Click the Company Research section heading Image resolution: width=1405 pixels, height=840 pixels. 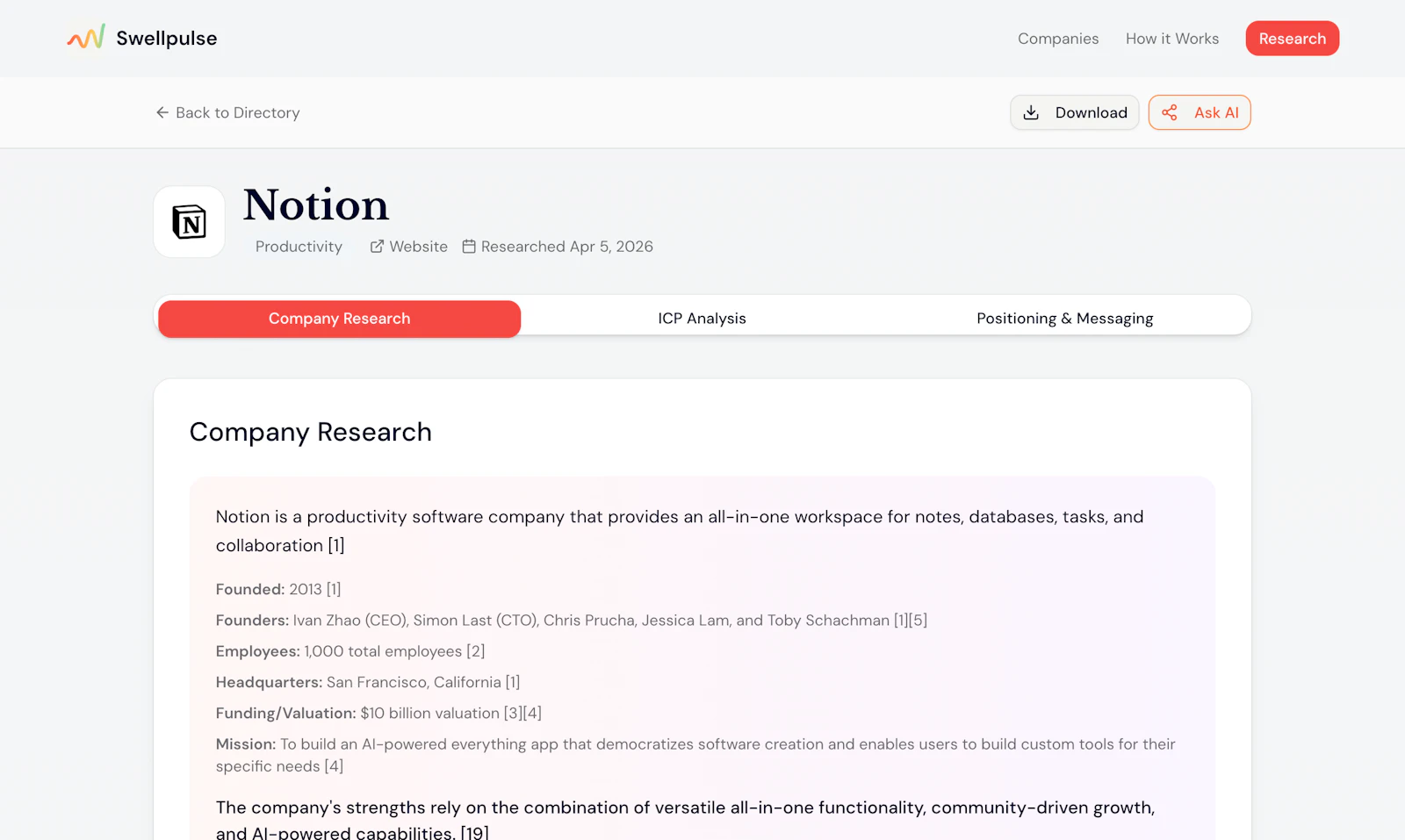pos(311,432)
